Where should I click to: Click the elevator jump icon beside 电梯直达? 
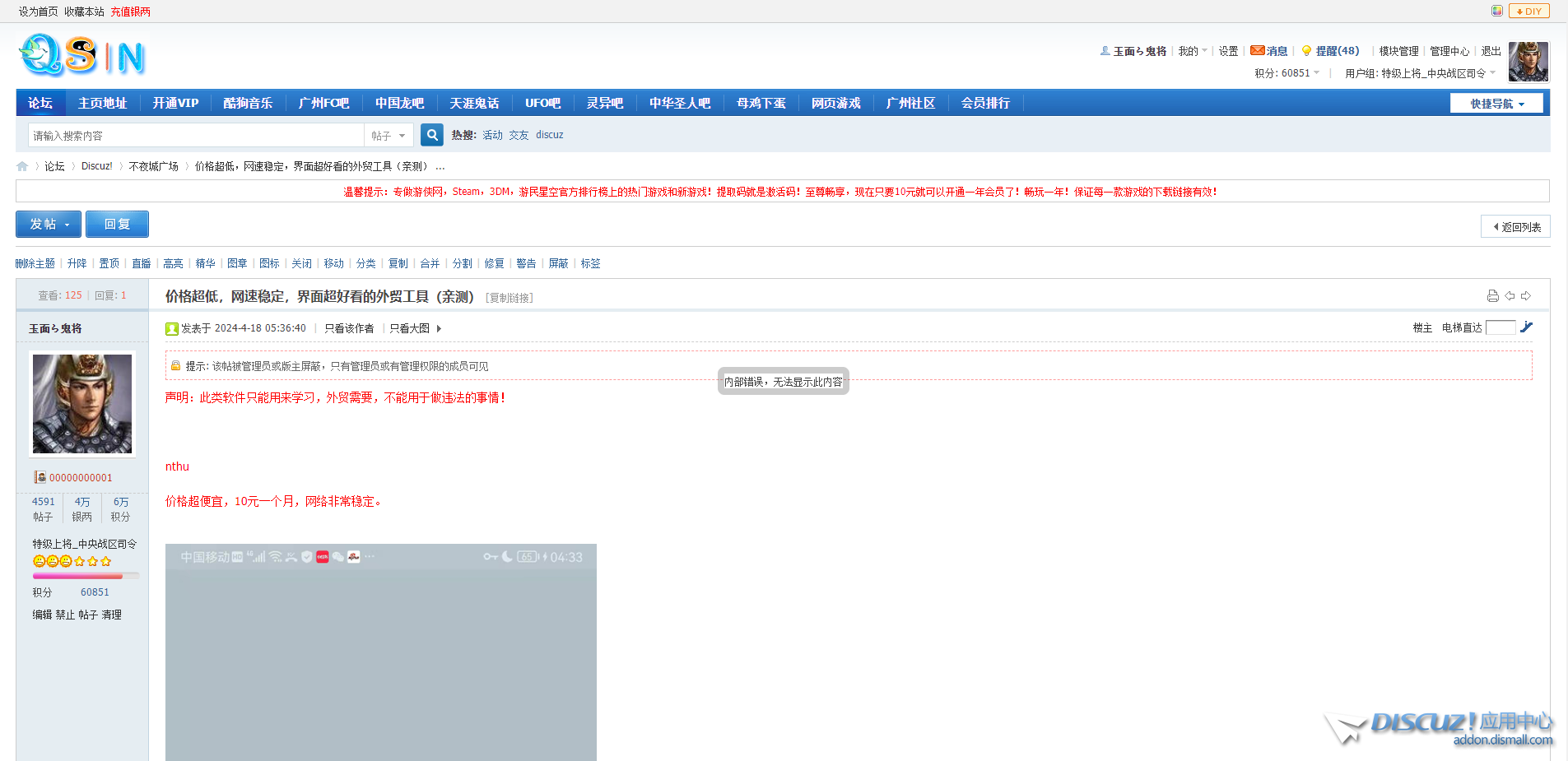[1526, 327]
